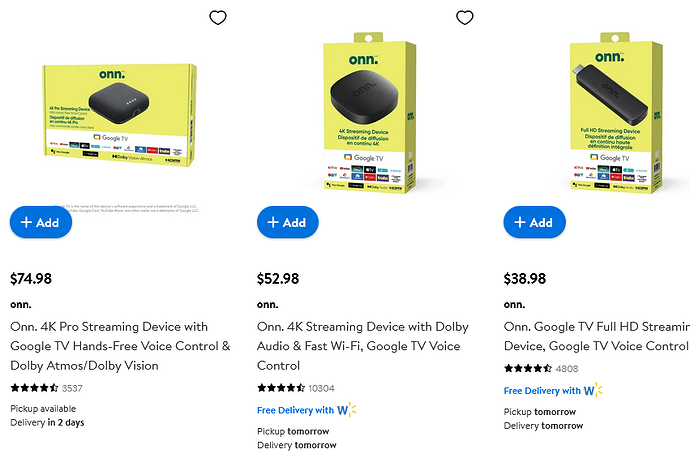Favorite the Onn 4K Streaming Device heart
690x458 pixels.
tap(465, 18)
